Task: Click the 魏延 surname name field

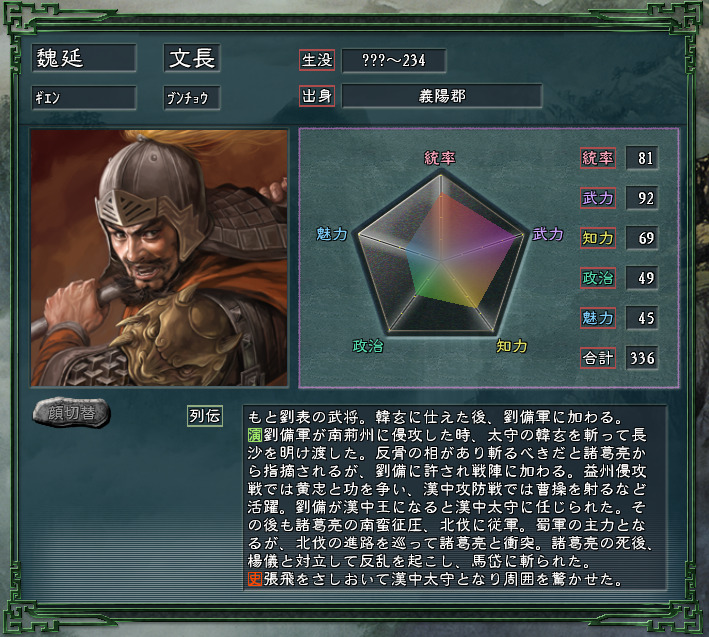Action: point(84,58)
